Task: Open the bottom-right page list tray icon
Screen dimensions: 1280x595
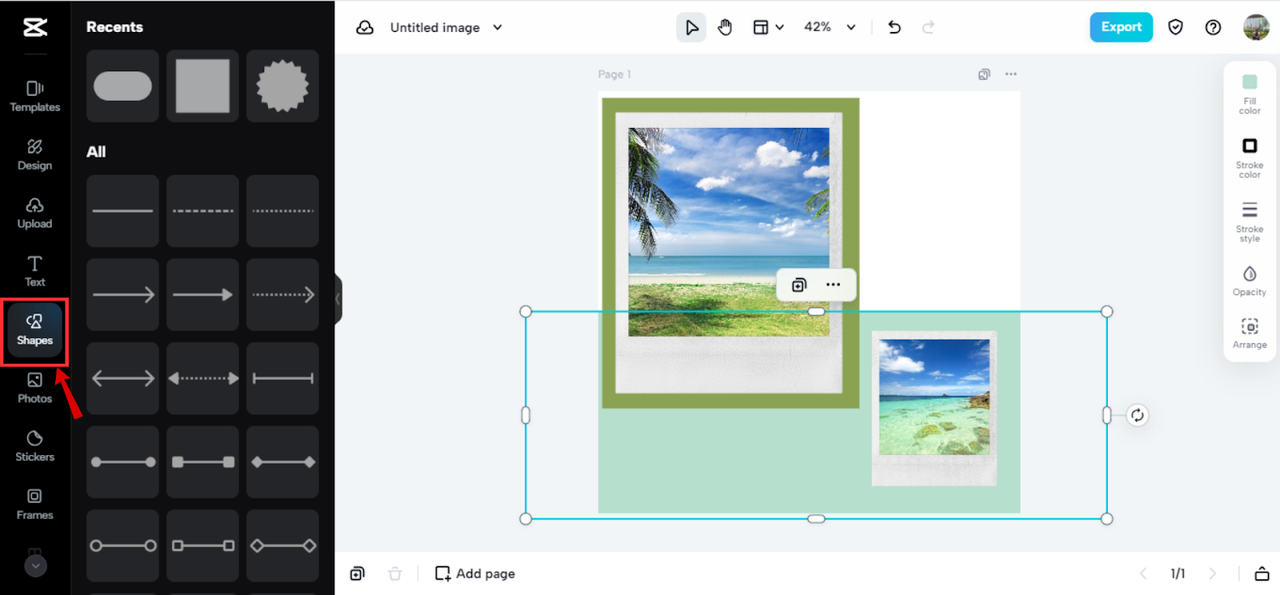Action: pyautogui.click(x=1260, y=573)
